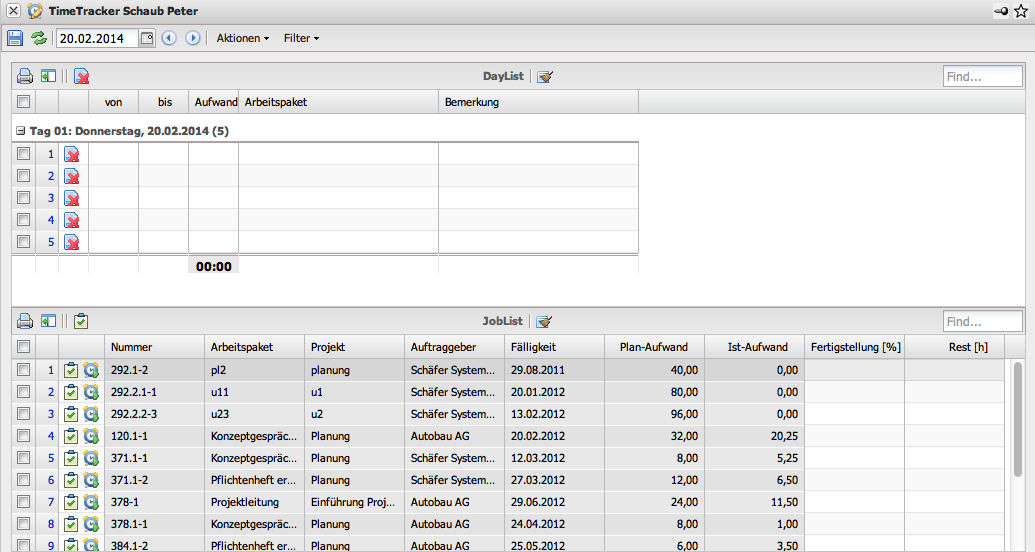Image resolution: width=1035 pixels, height=552 pixels.
Task: Go to next day arrow
Action: tap(193, 38)
